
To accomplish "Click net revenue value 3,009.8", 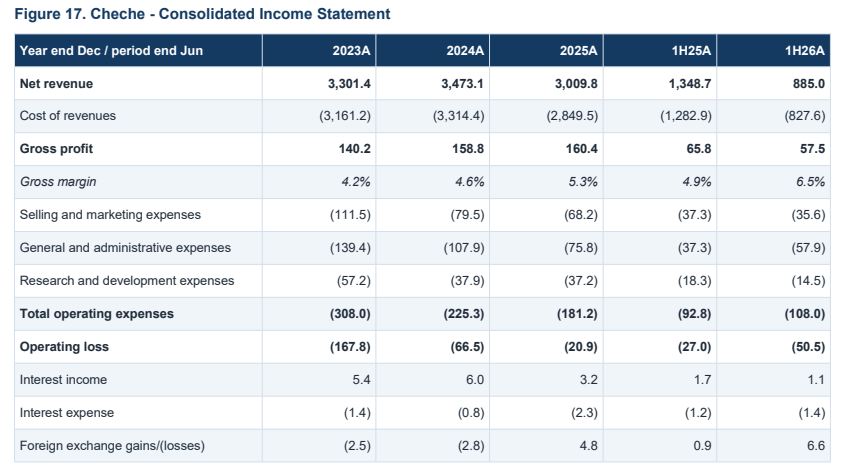I will [x=576, y=84].
